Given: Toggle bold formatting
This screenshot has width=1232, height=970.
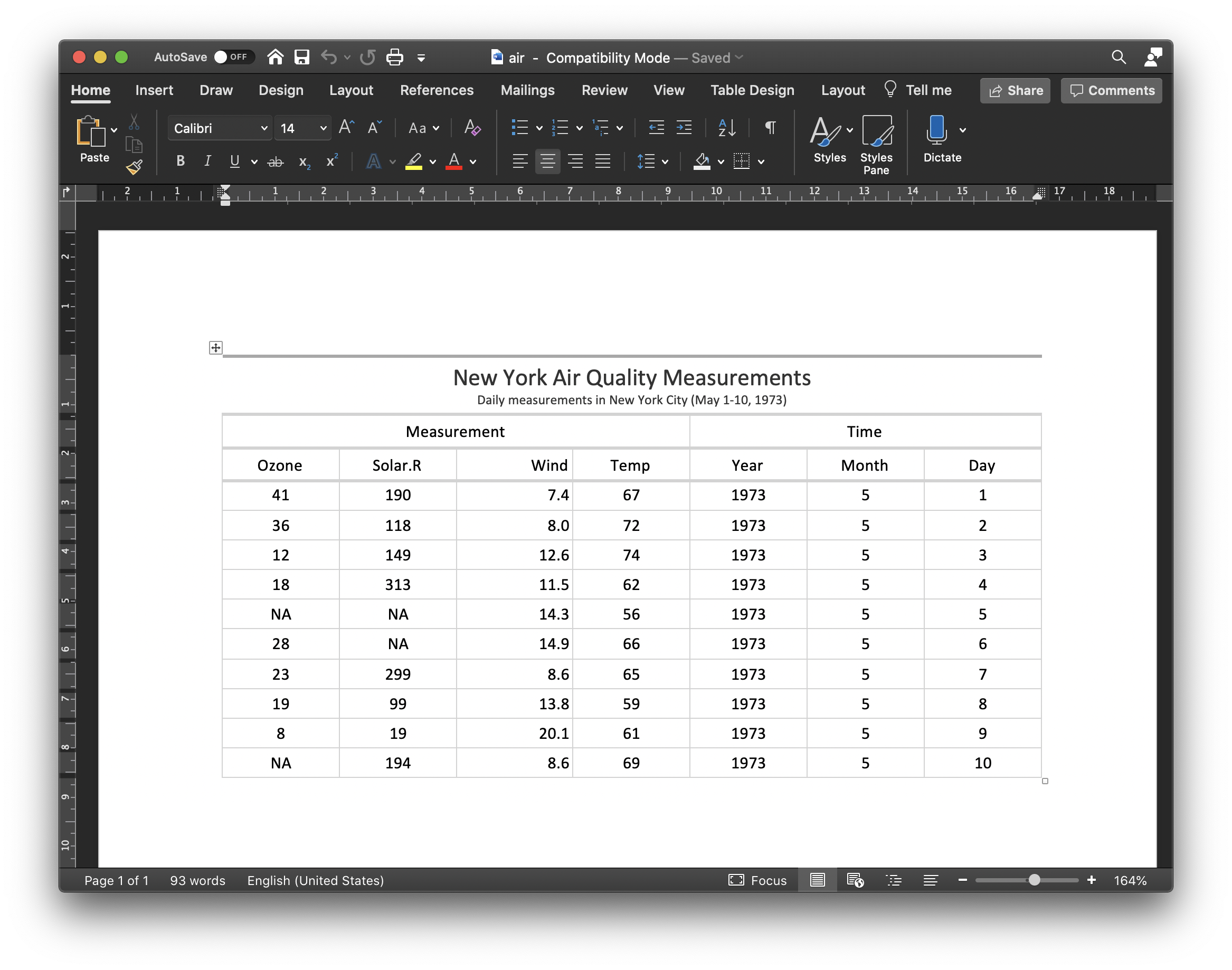Looking at the screenshot, I should click(180, 161).
